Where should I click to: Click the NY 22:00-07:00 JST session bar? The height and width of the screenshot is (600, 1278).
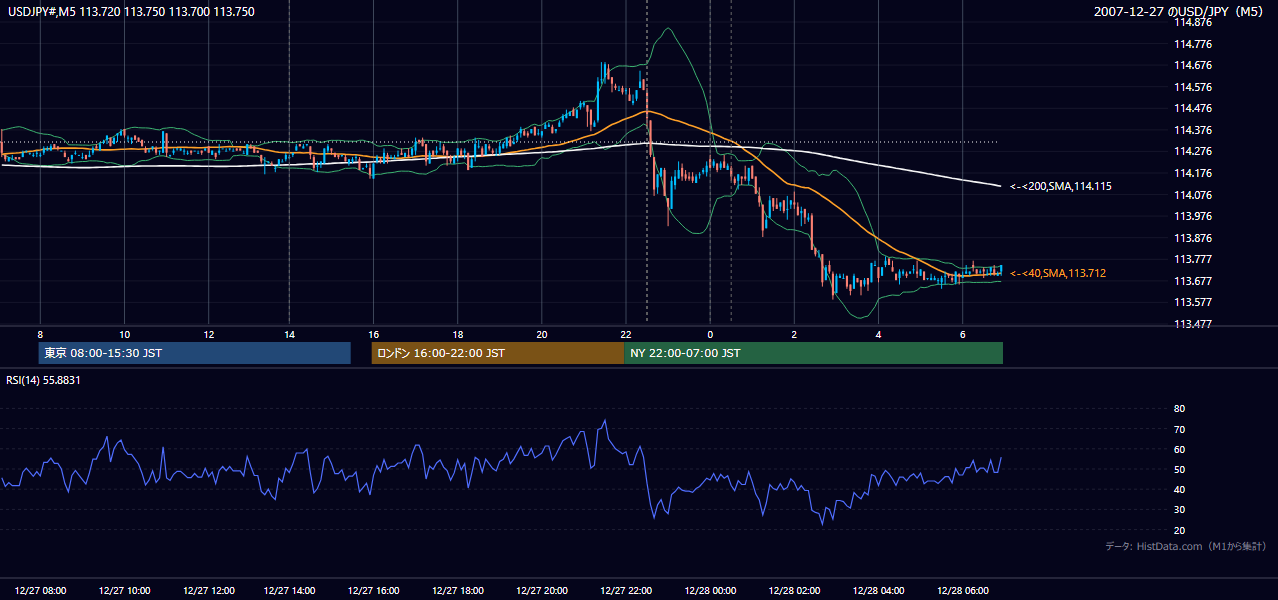pyautogui.click(x=813, y=353)
